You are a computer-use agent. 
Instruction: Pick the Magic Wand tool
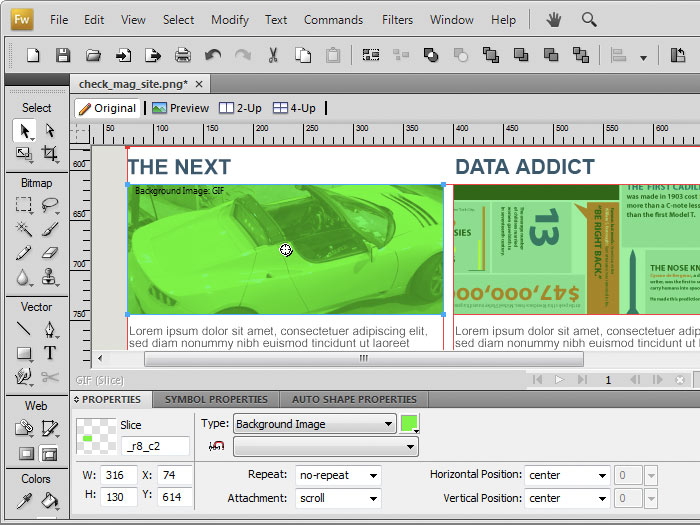coord(24,229)
